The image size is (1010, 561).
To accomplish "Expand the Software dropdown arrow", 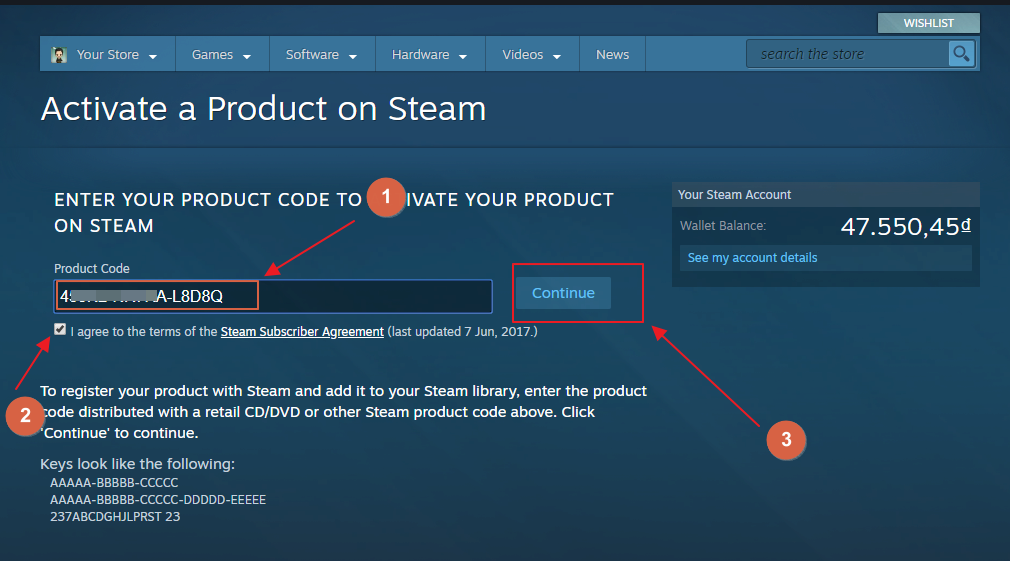I will point(352,57).
